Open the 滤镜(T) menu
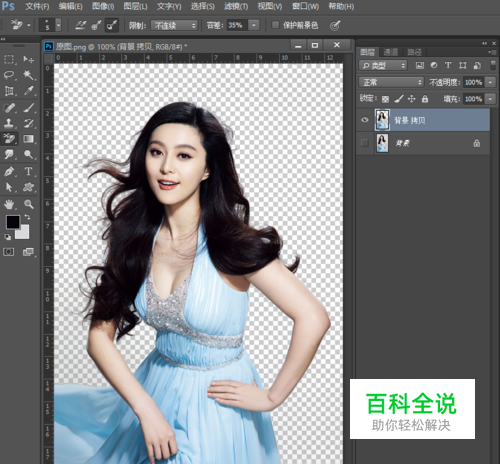Image resolution: width=500 pixels, height=464 pixels. pyautogui.click(x=236, y=6)
